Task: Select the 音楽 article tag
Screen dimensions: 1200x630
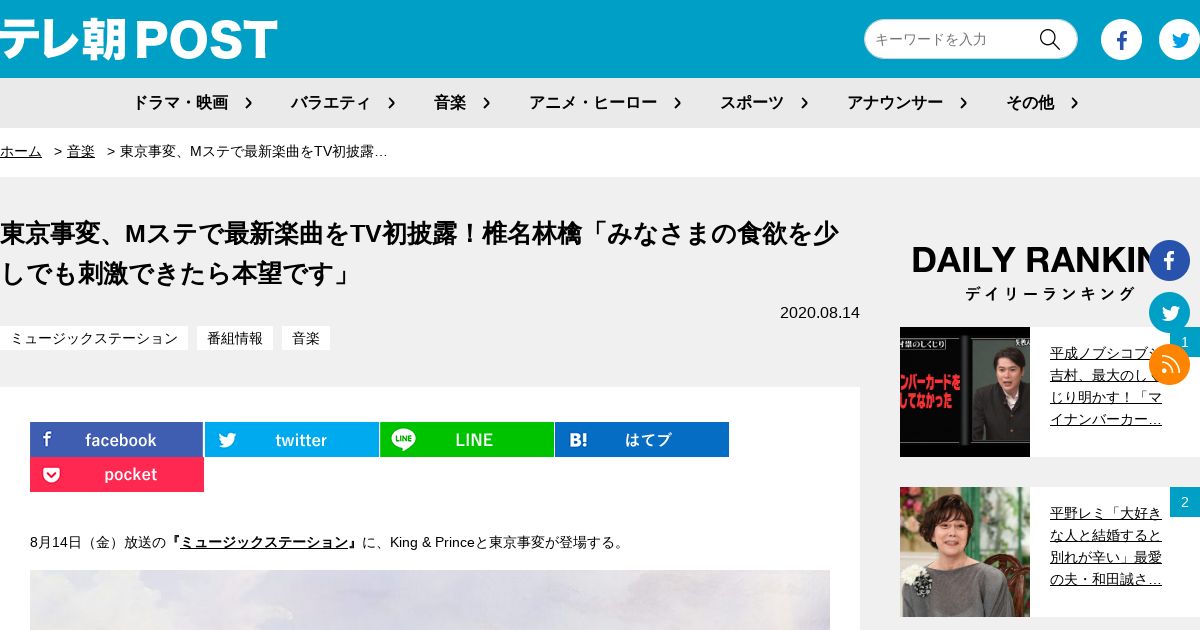Action: tap(306, 338)
